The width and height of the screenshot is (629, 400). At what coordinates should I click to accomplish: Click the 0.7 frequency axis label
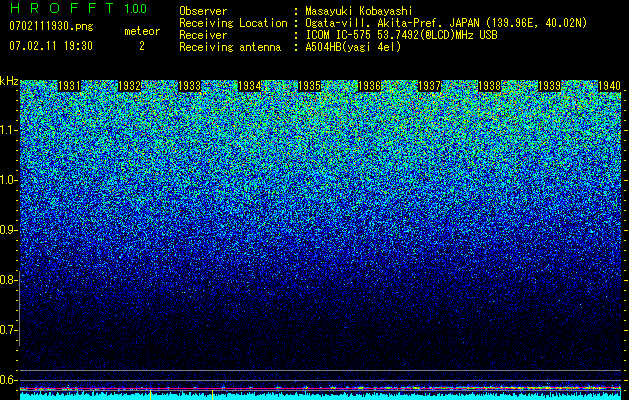click(x=8, y=330)
